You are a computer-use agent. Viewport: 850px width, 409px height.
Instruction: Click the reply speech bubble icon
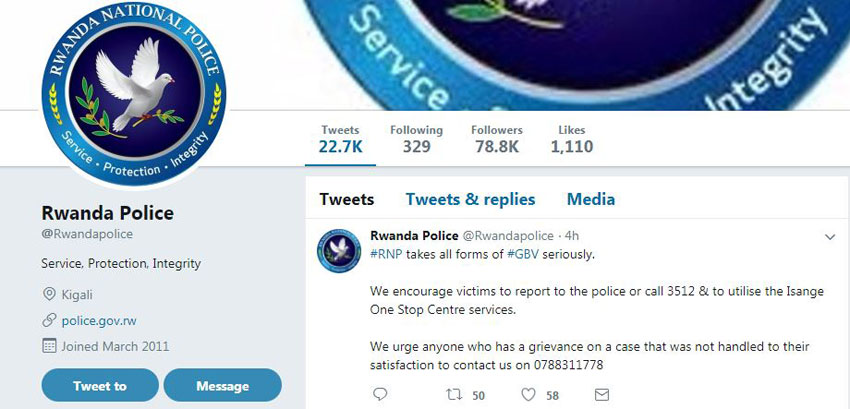tap(381, 394)
